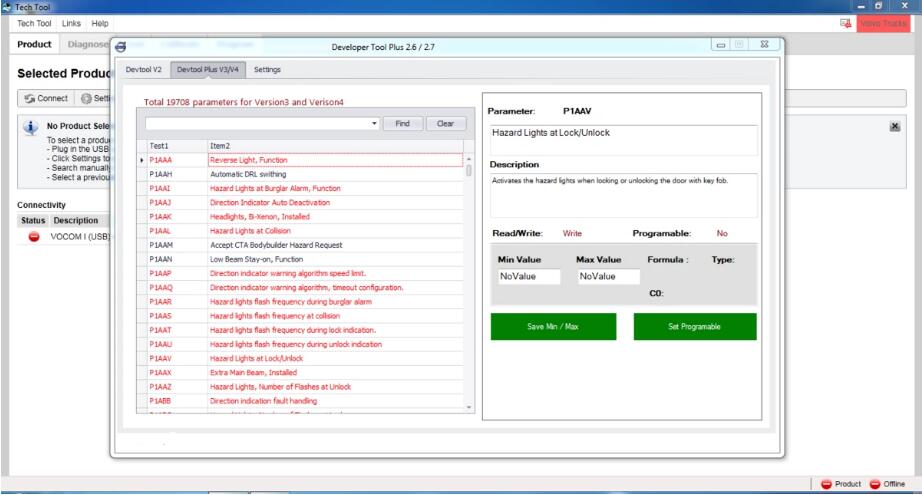Viewport: 922px width, 495px height.
Task: Open the Links menu
Action: coord(71,24)
